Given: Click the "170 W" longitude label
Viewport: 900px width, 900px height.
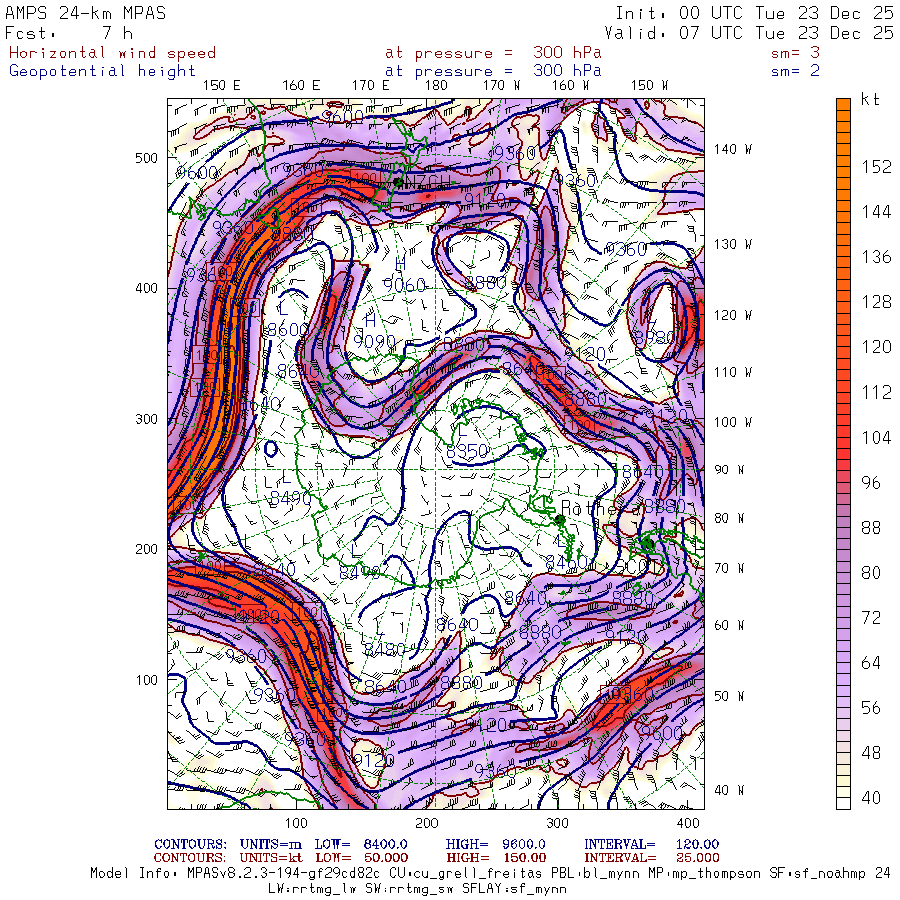Looking at the screenshot, I should click(501, 86).
